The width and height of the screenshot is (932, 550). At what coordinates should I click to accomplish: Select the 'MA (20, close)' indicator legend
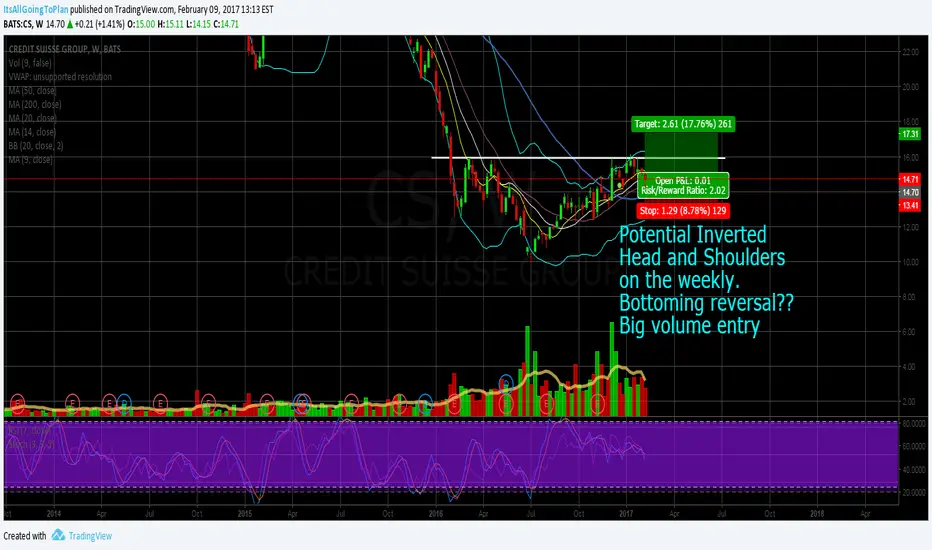[32, 118]
